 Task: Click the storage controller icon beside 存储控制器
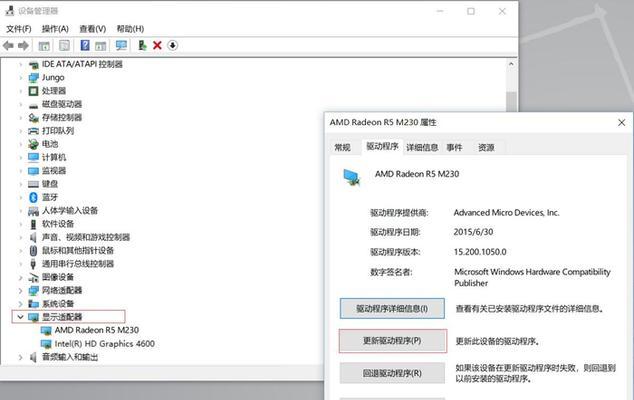(x=34, y=118)
